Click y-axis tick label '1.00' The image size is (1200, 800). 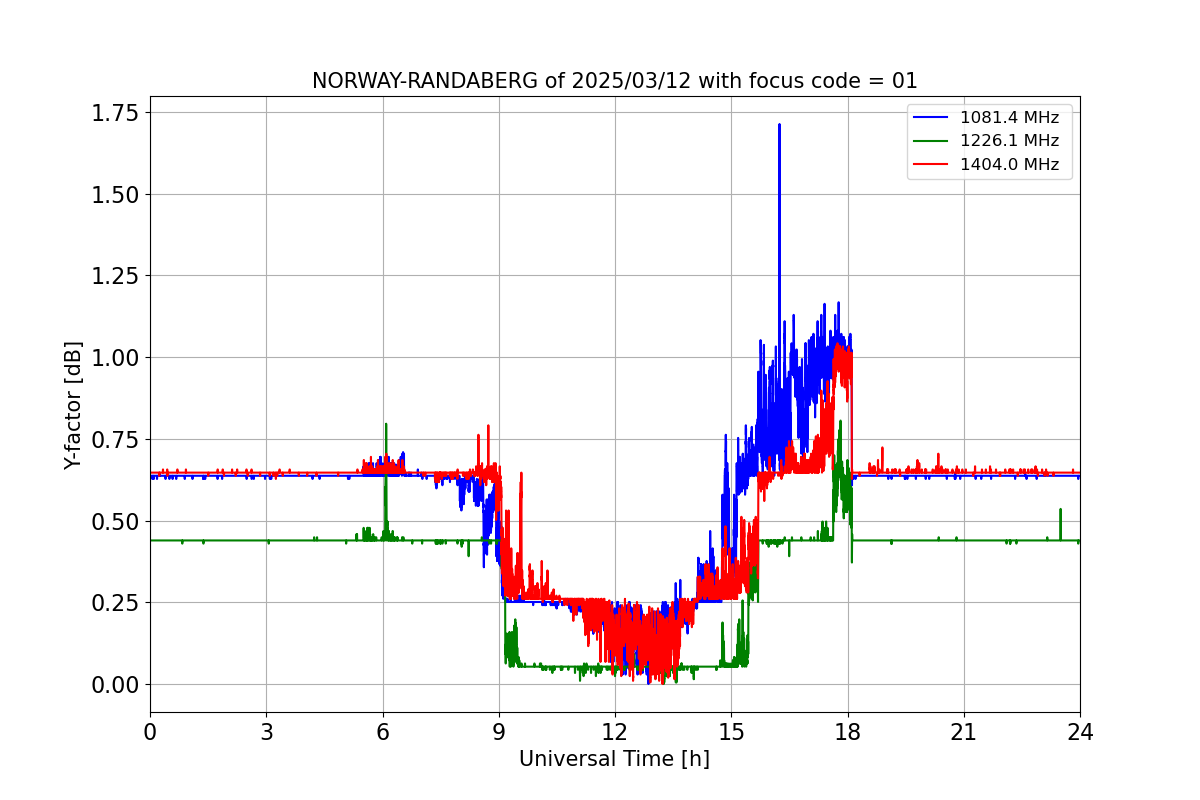click(x=114, y=358)
